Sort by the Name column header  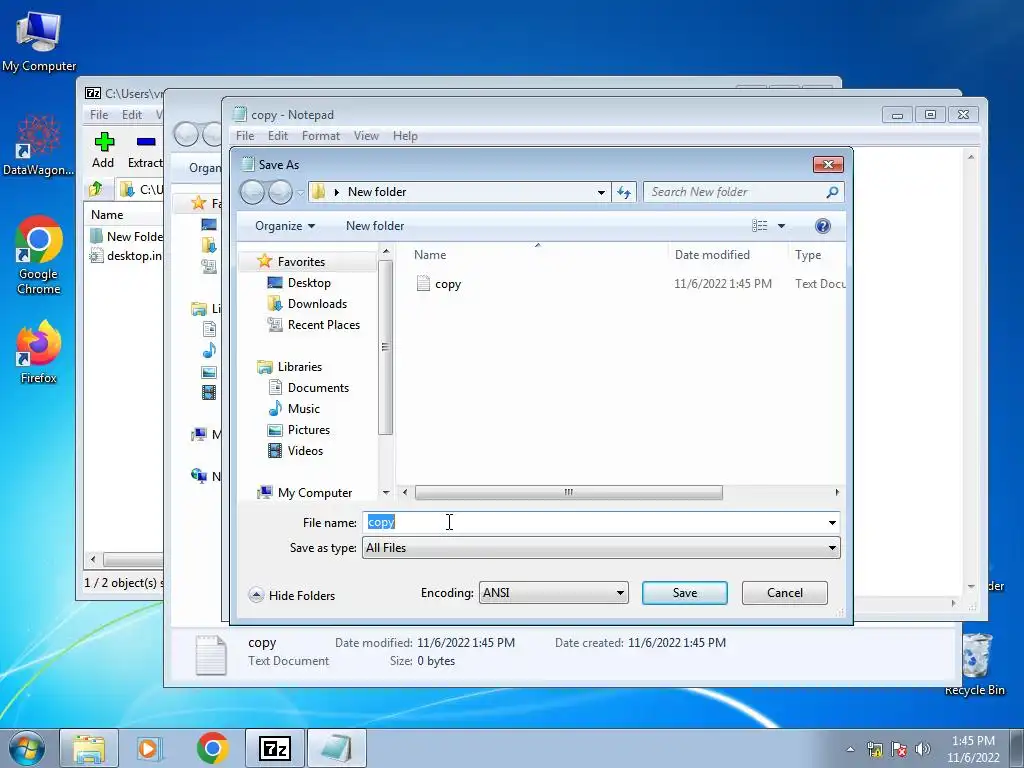pos(537,255)
